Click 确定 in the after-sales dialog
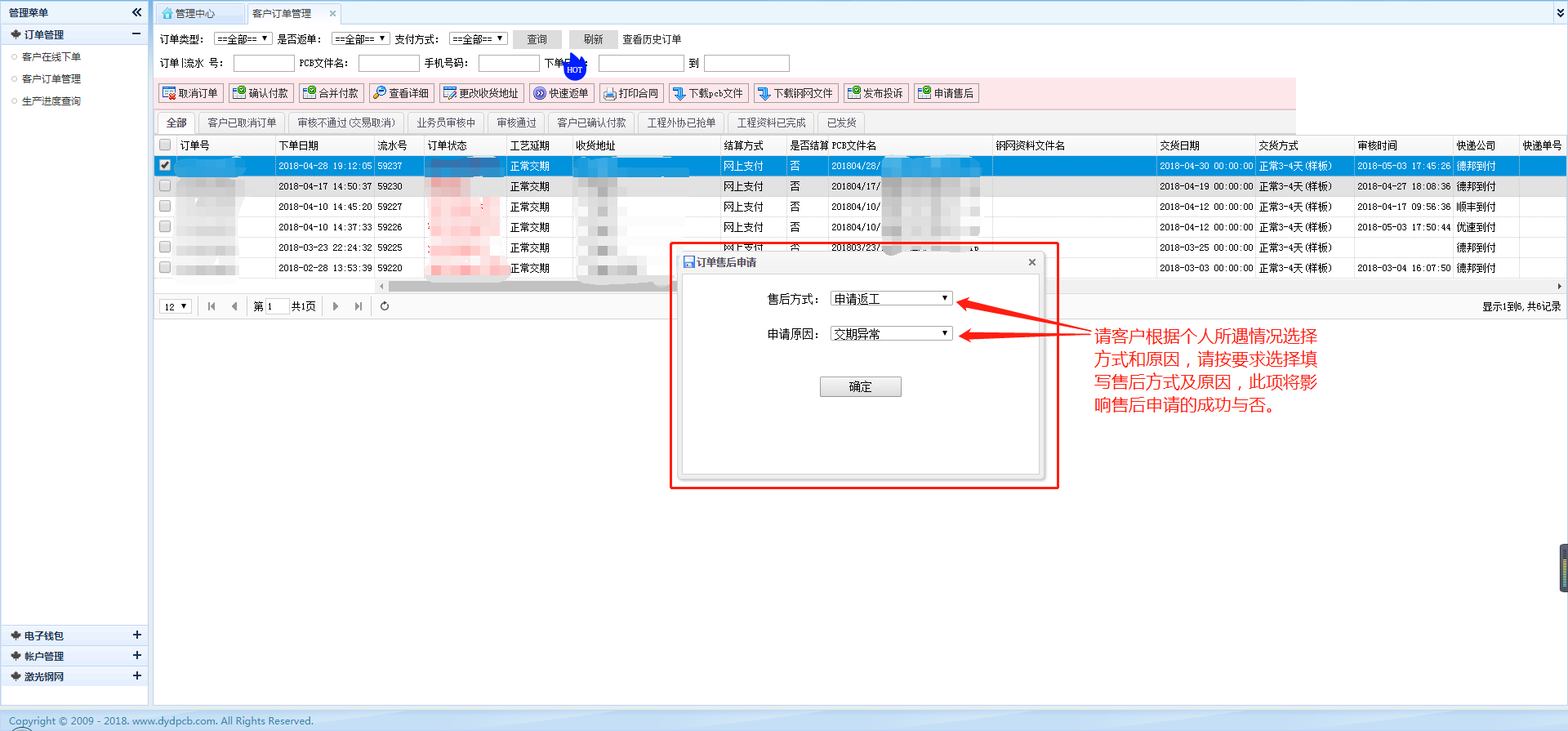 [861, 386]
